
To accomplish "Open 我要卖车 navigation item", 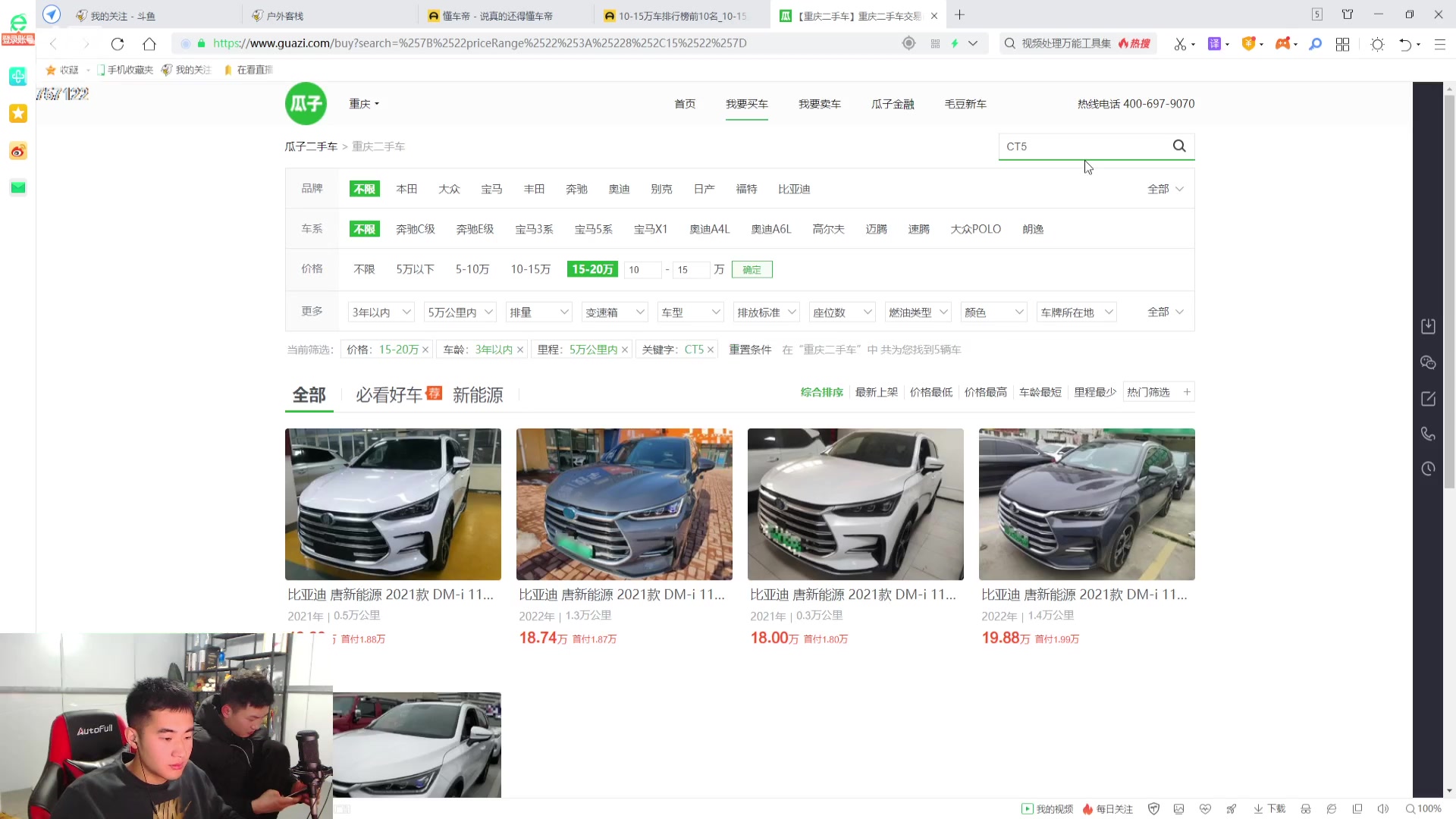I will pos(820,104).
